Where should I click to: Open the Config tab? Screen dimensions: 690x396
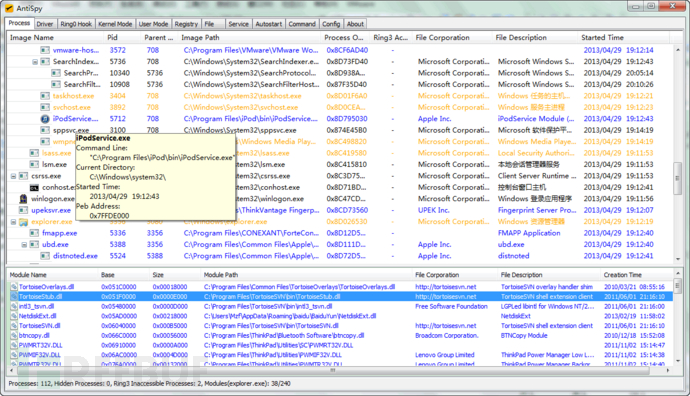click(331, 24)
